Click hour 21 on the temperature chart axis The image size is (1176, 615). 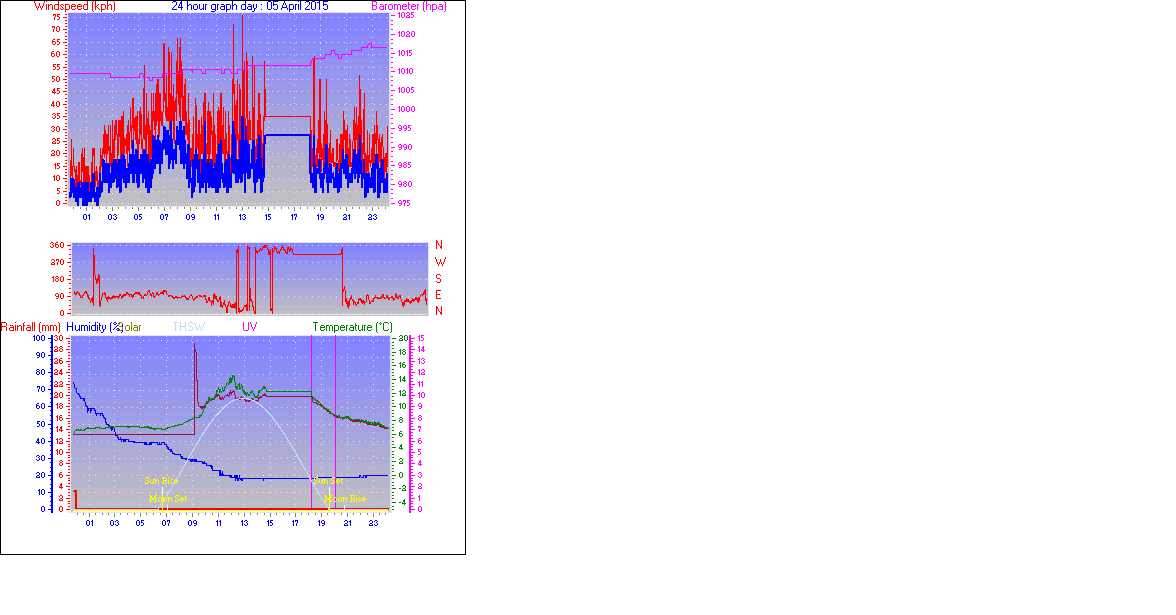coord(347,522)
